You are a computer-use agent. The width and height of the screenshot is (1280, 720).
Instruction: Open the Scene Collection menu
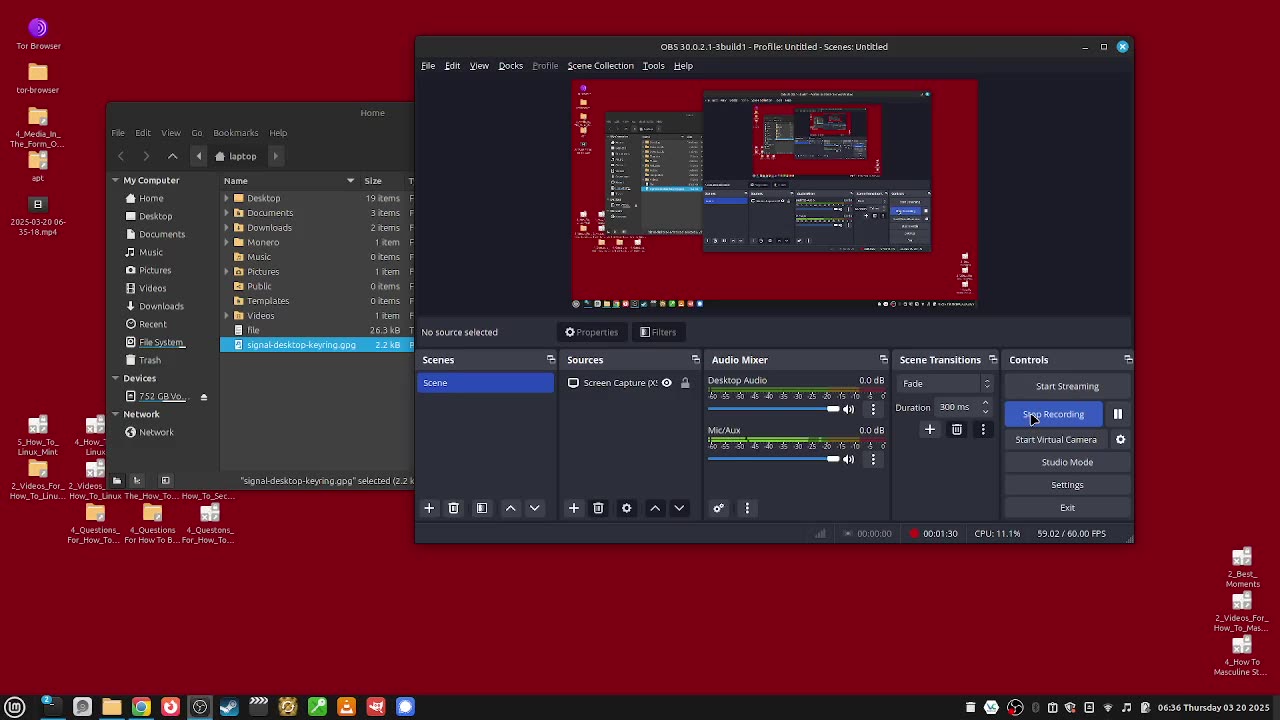pos(600,66)
